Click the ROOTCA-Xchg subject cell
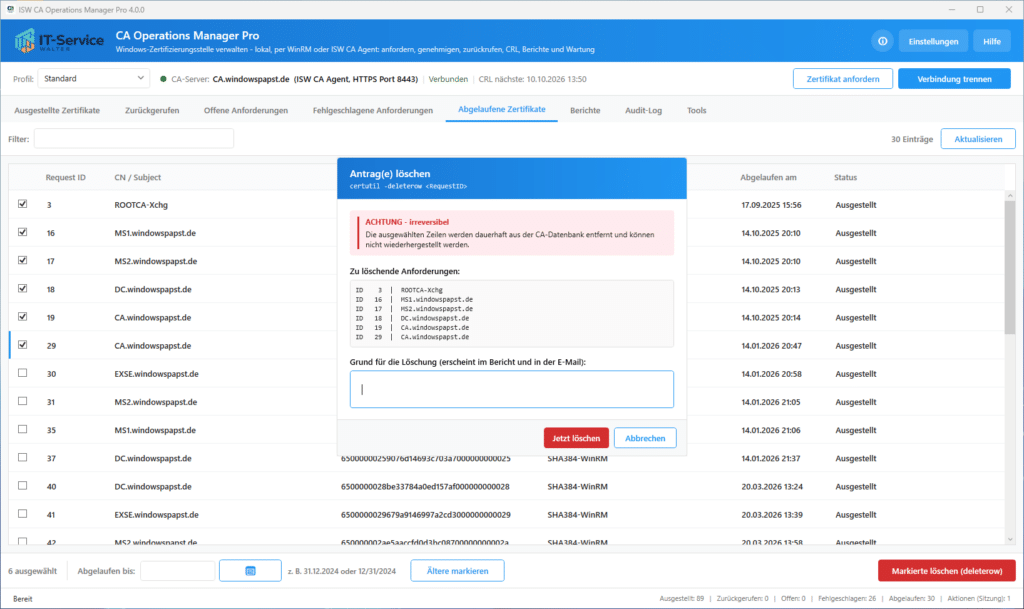Viewport: 1024px width, 609px height. [x=141, y=204]
